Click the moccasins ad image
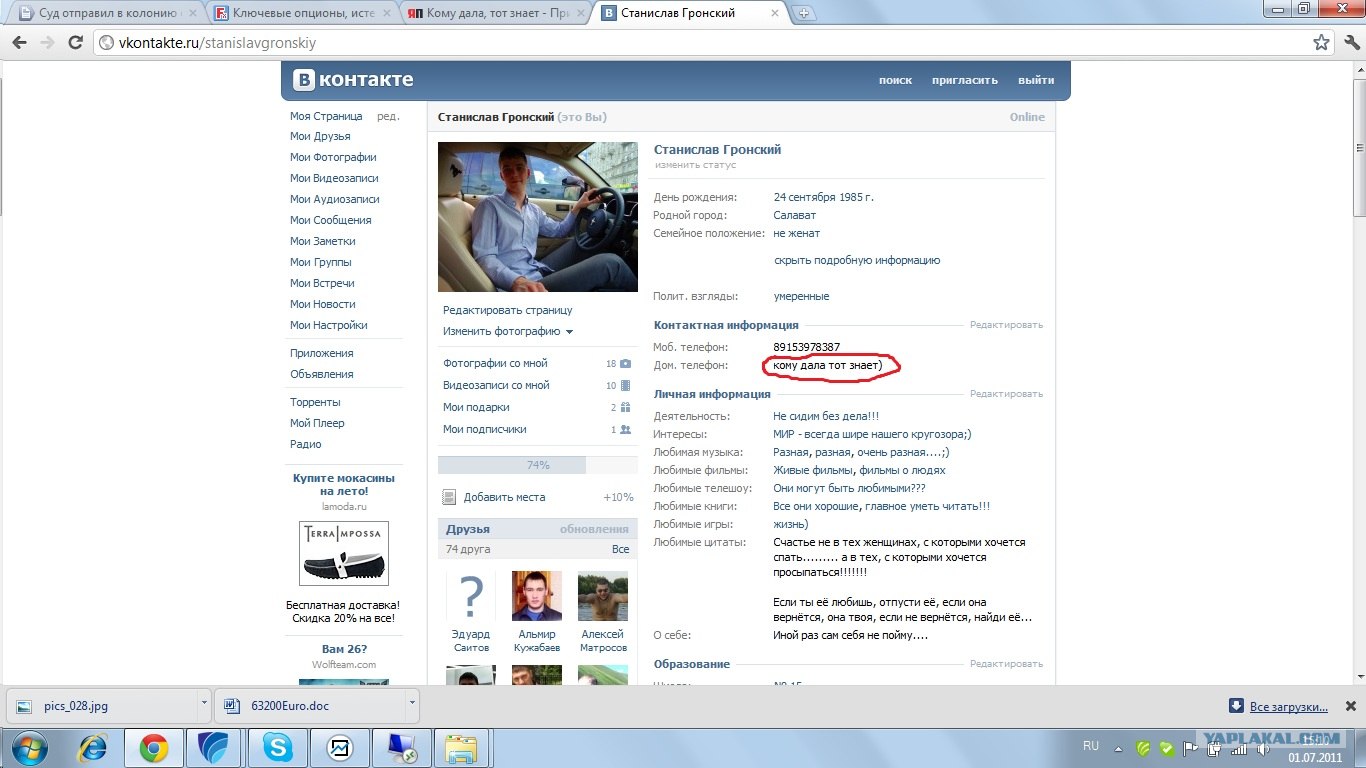This screenshot has height=768, width=1366. (x=344, y=553)
